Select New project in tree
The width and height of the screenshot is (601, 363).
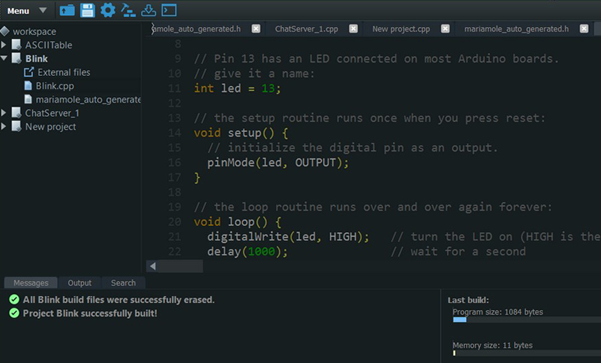pos(51,126)
